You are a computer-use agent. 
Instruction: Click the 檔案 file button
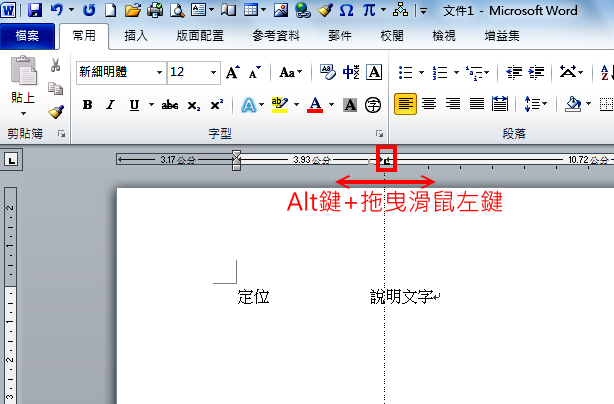pos(28,37)
